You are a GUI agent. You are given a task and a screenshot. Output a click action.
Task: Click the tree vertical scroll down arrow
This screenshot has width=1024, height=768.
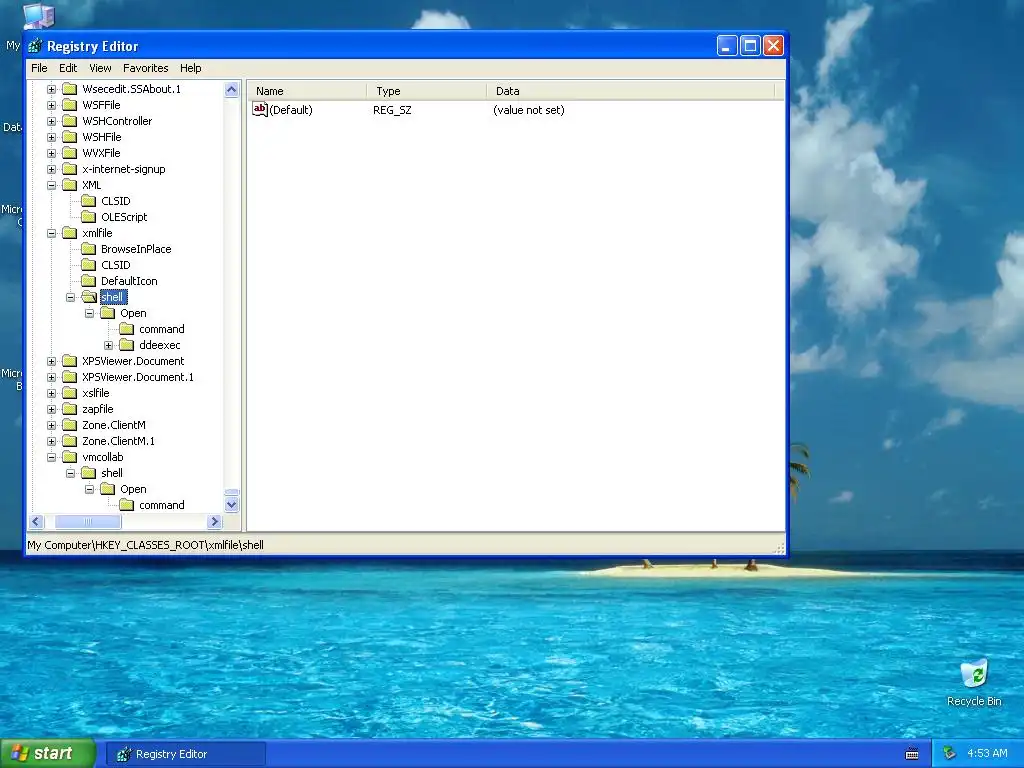point(231,504)
